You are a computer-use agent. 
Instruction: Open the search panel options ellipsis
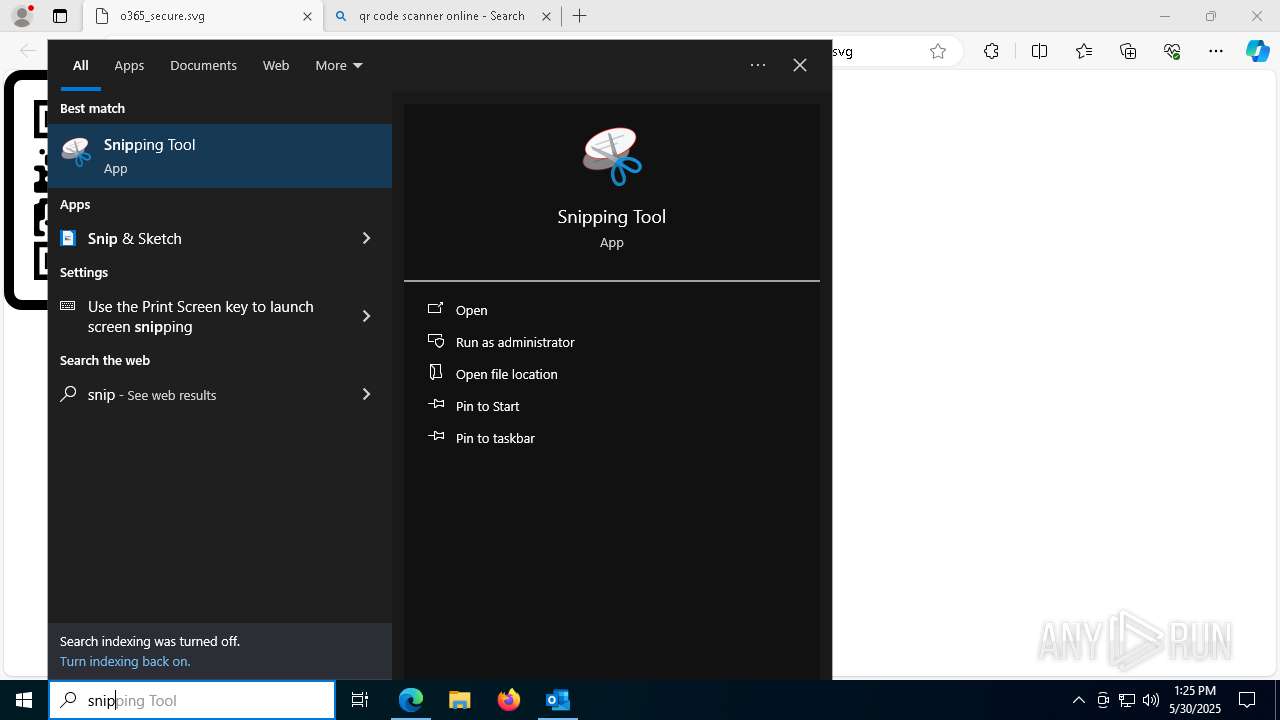(758, 65)
